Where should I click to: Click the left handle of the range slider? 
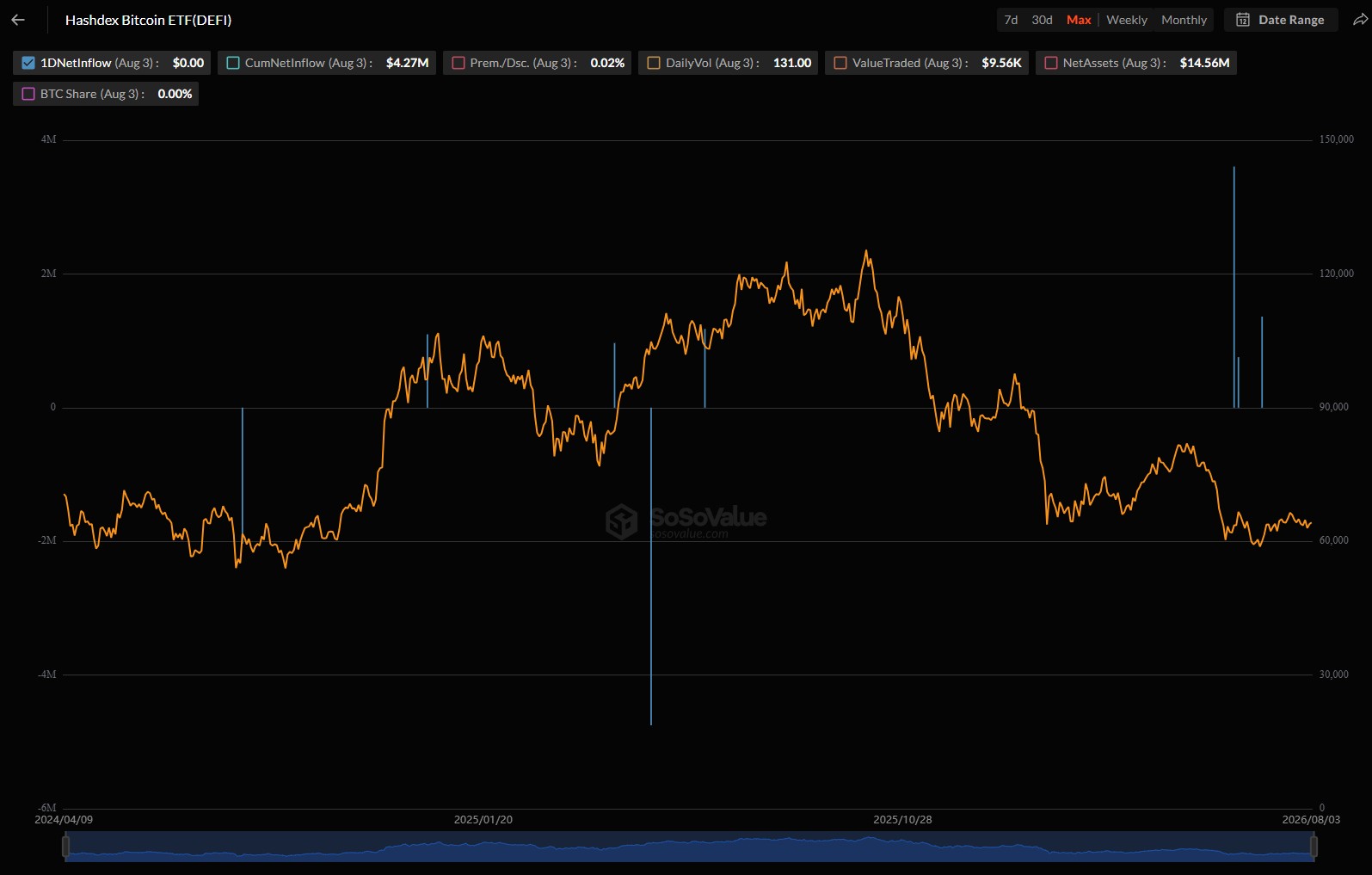tap(65, 847)
